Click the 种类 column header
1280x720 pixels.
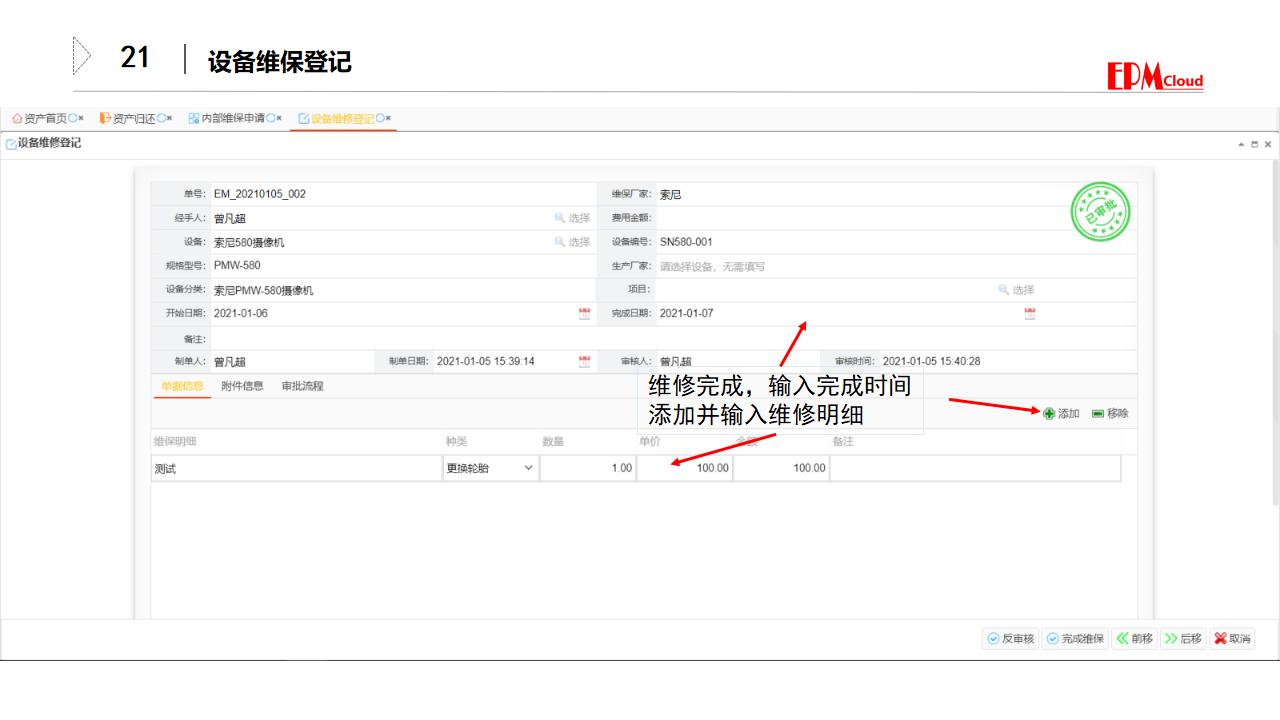click(456, 441)
